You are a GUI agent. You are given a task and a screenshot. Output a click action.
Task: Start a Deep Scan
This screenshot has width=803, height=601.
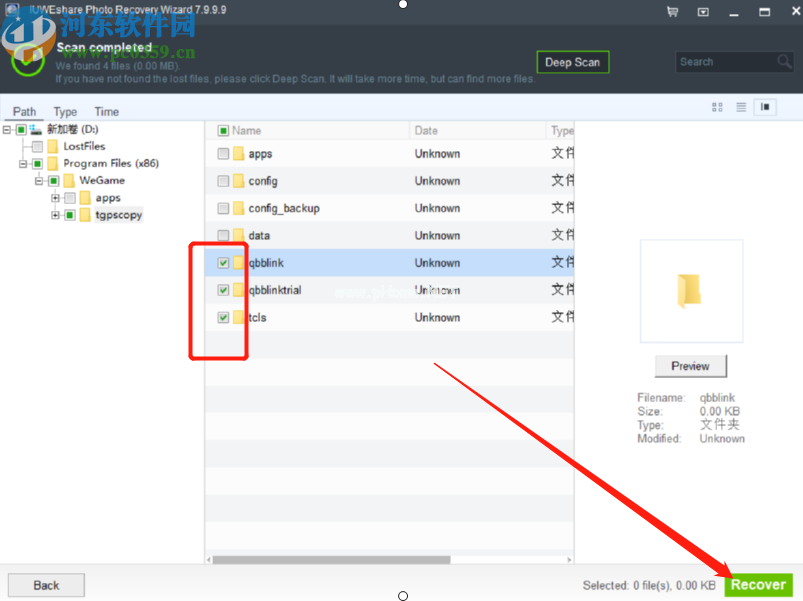click(x=572, y=62)
